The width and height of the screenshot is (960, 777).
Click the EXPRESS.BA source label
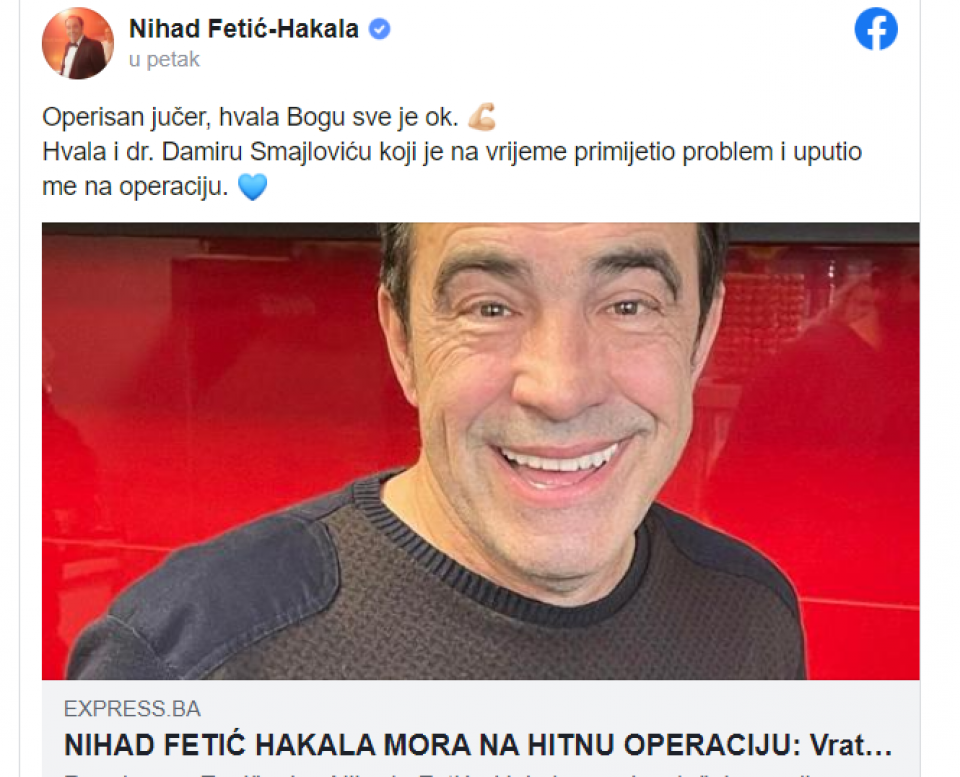click(132, 708)
